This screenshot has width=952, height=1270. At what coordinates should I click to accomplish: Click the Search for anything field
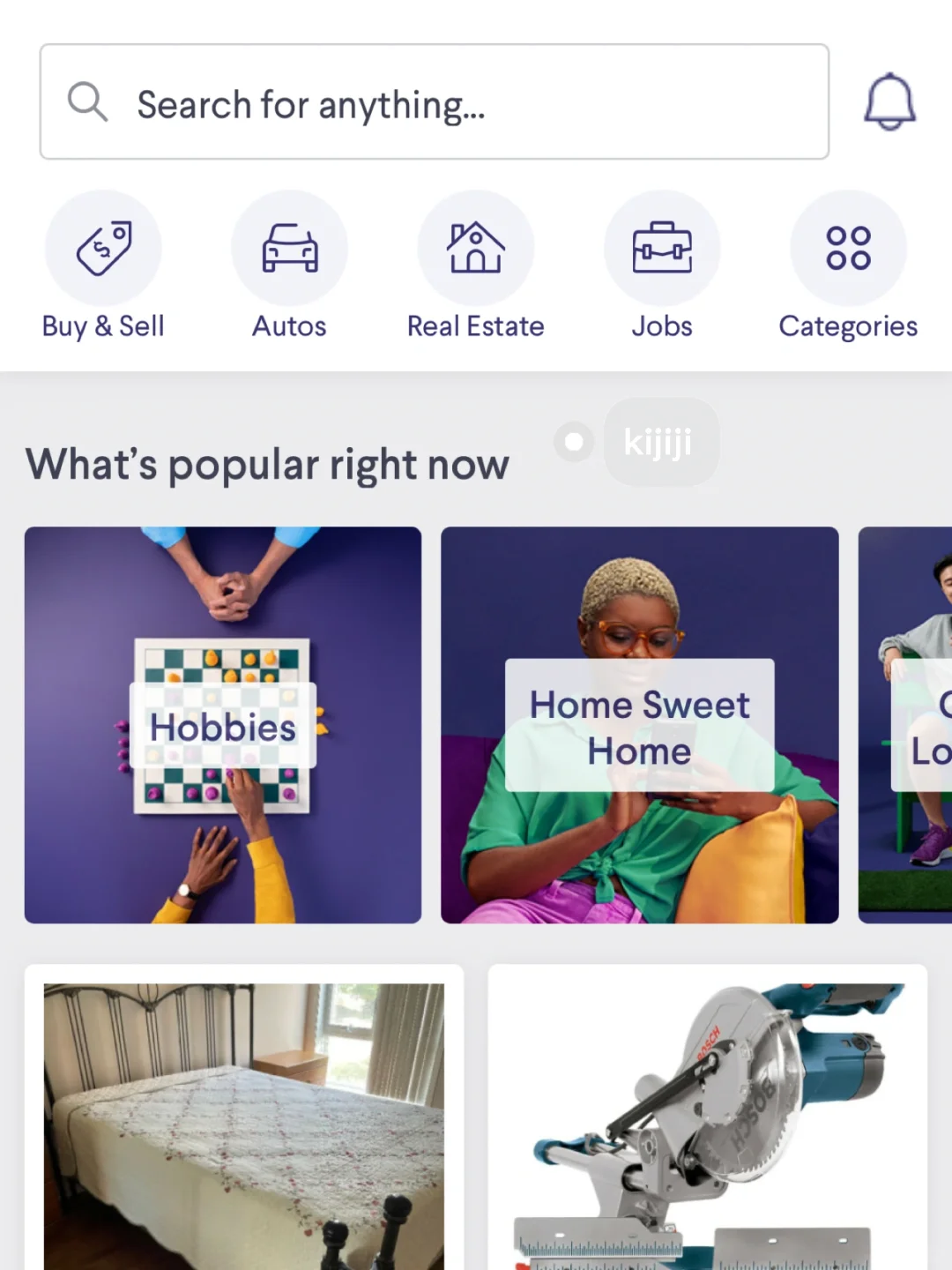(435, 101)
